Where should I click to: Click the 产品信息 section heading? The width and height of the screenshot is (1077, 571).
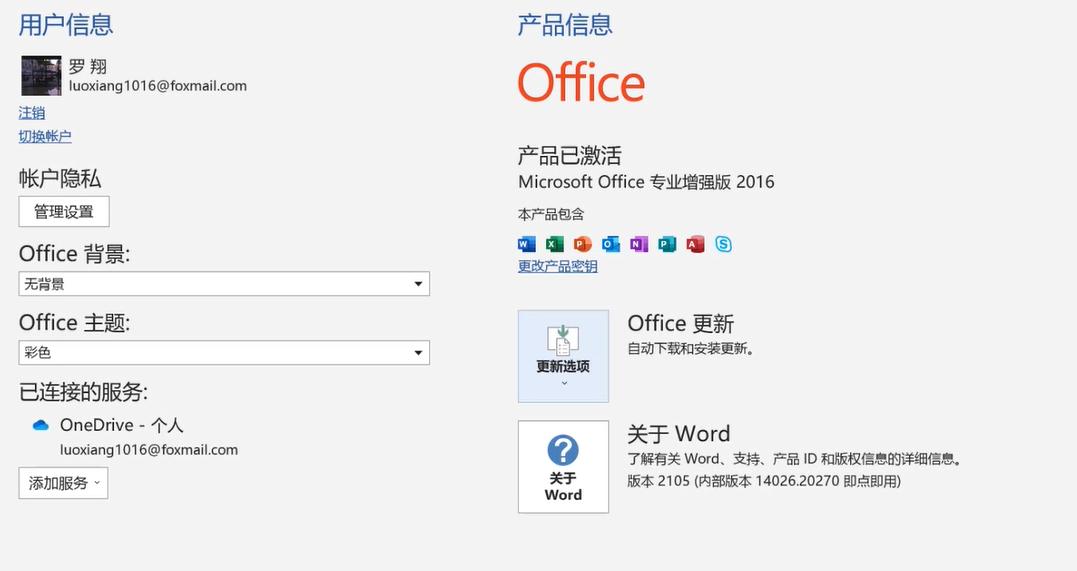(x=565, y=25)
